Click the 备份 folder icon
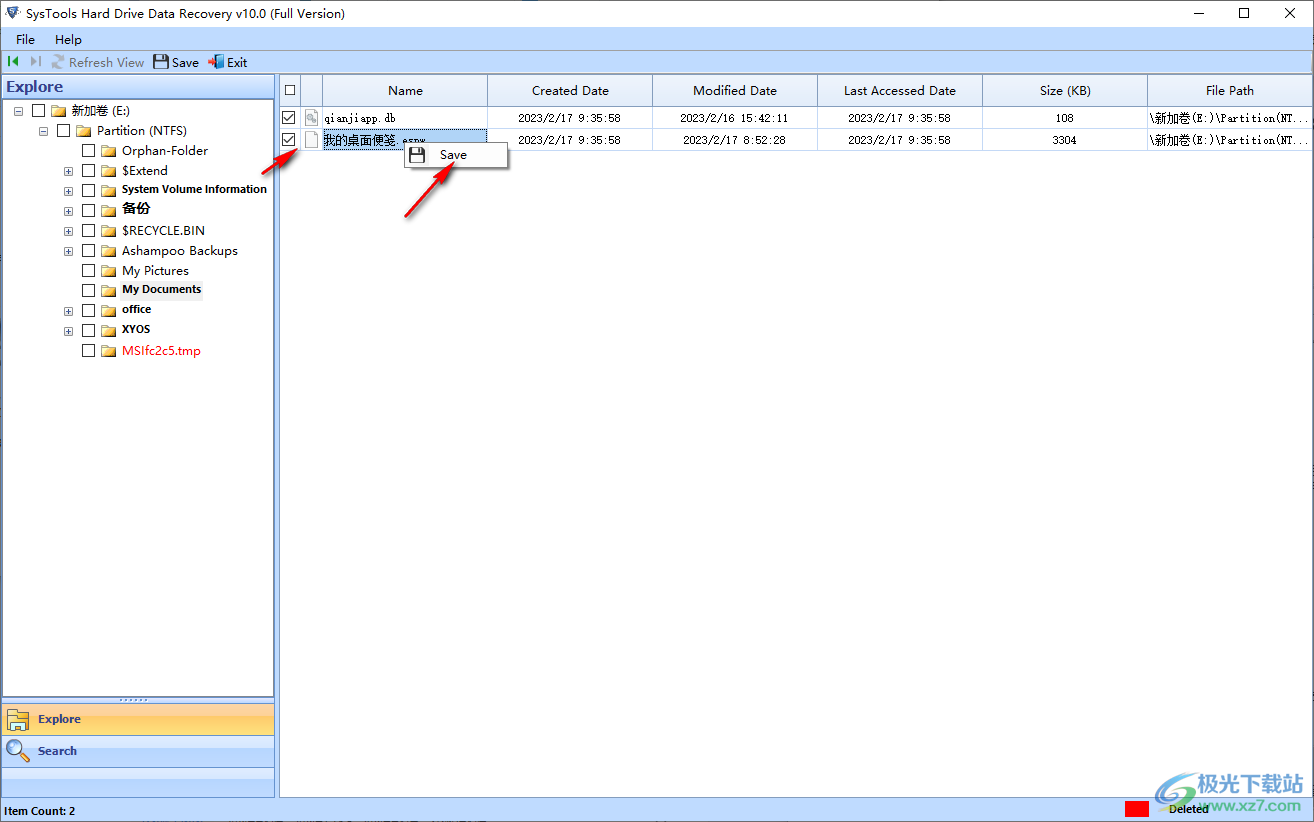 click(109, 210)
